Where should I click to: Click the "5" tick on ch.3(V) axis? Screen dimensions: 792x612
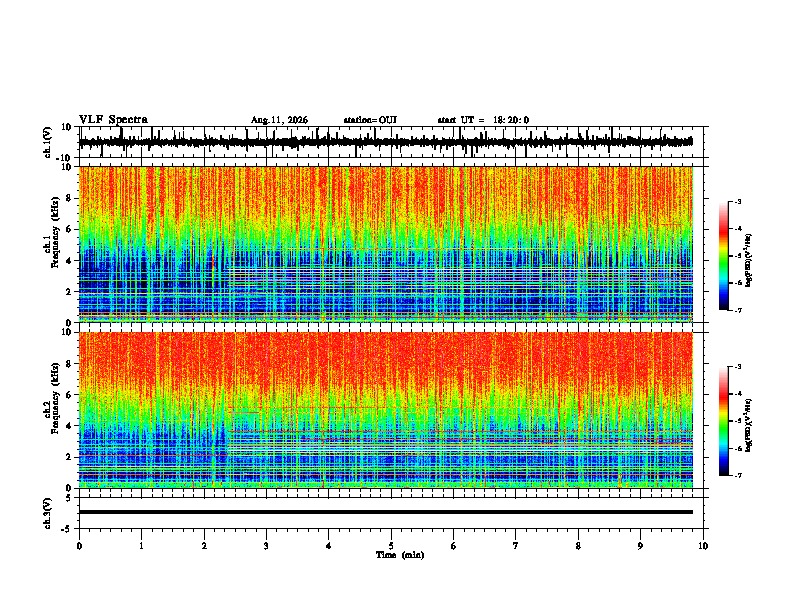click(x=69, y=497)
